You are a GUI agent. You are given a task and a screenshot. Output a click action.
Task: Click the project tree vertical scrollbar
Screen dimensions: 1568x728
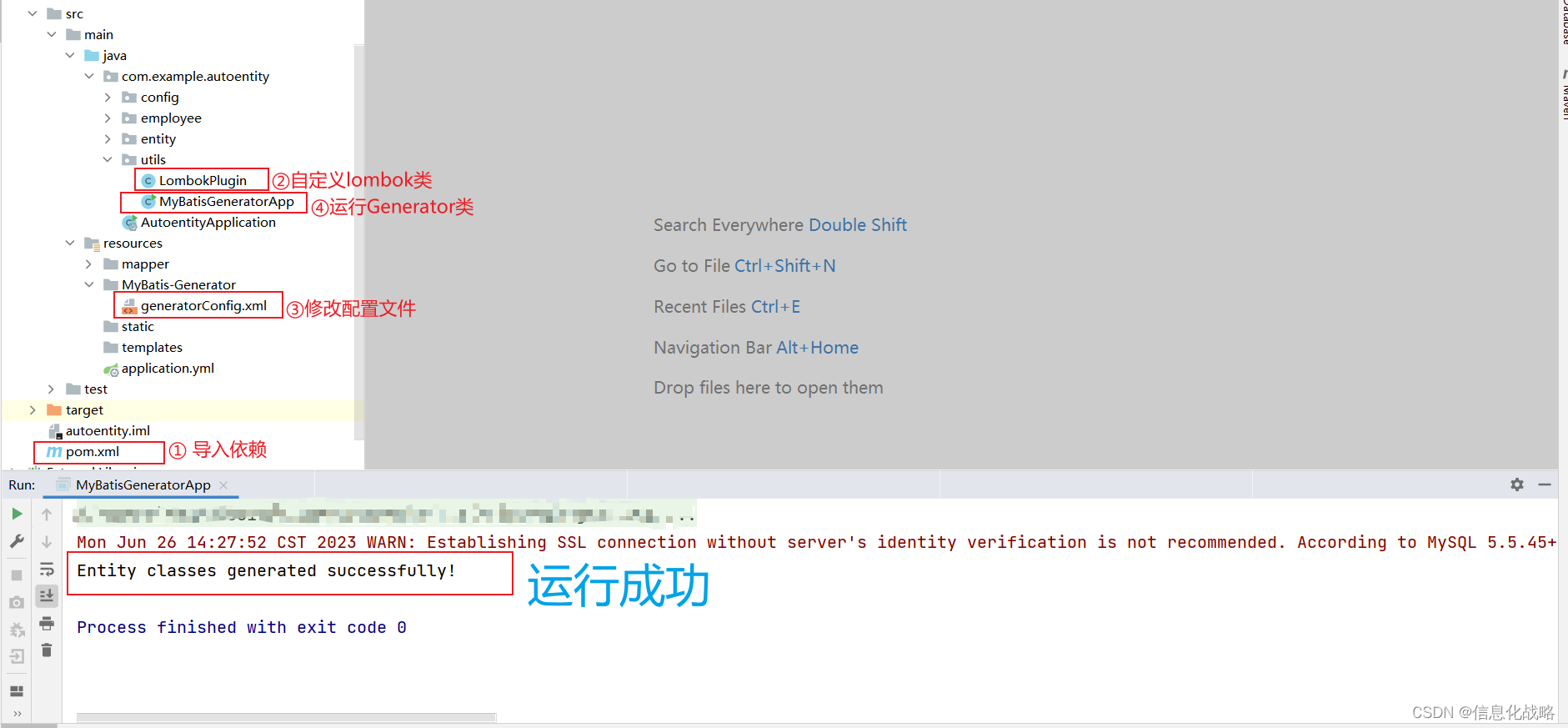coord(358,242)
